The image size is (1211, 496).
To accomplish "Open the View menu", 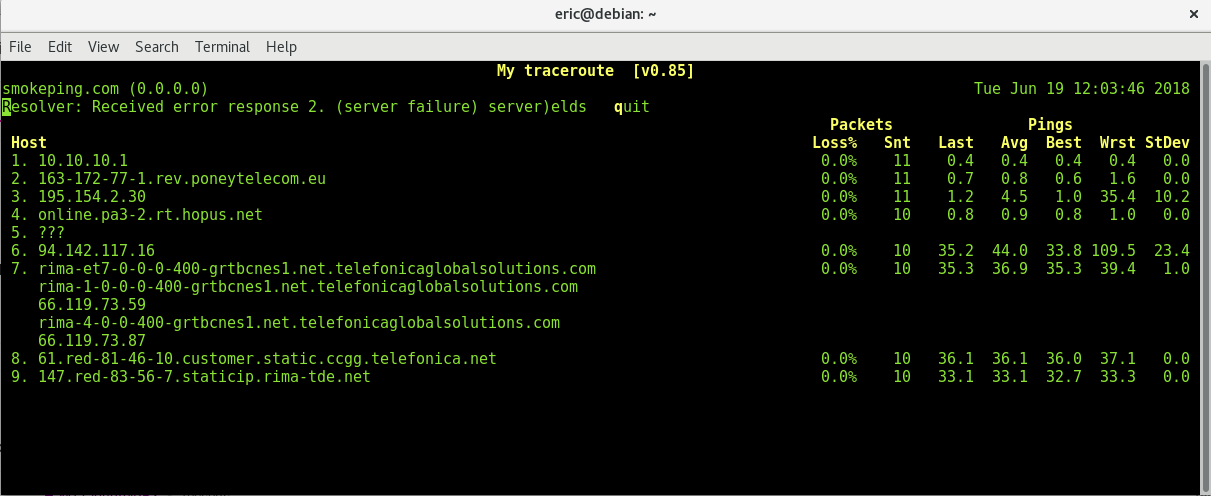I will pyautogui.click(x=103, y=47).
